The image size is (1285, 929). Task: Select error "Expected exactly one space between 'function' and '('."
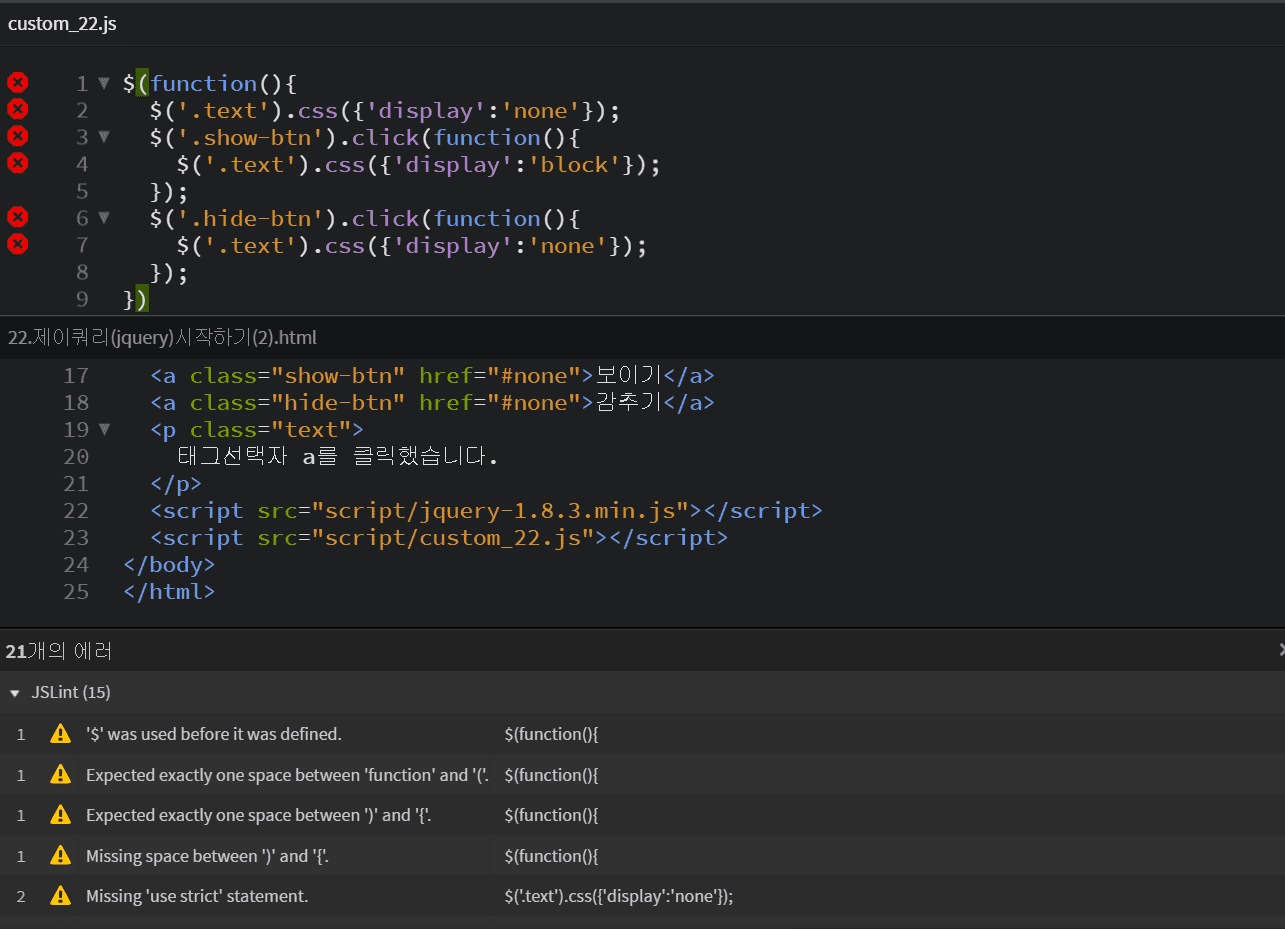pyautogui.click(x=287, y=775)
